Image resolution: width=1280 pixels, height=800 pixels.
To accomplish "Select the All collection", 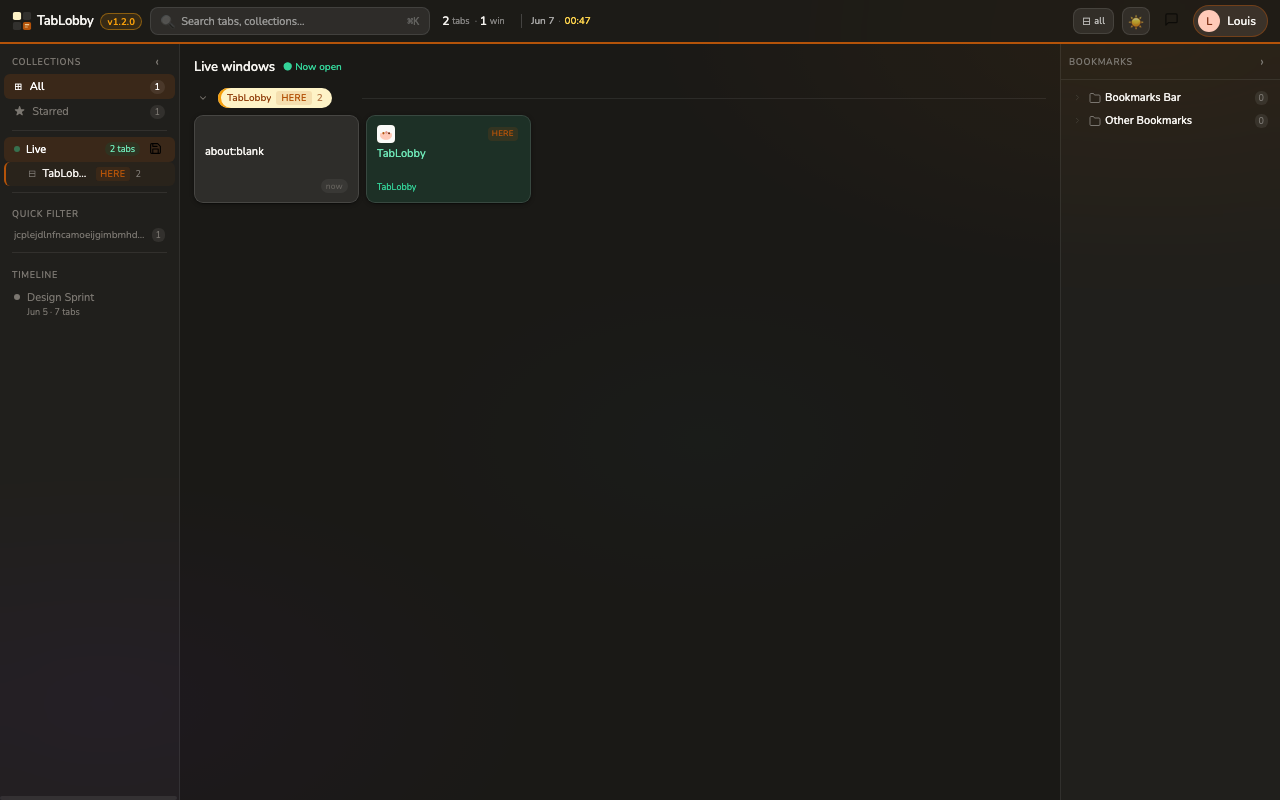I will pyautogui.click(x=89, y=86).
